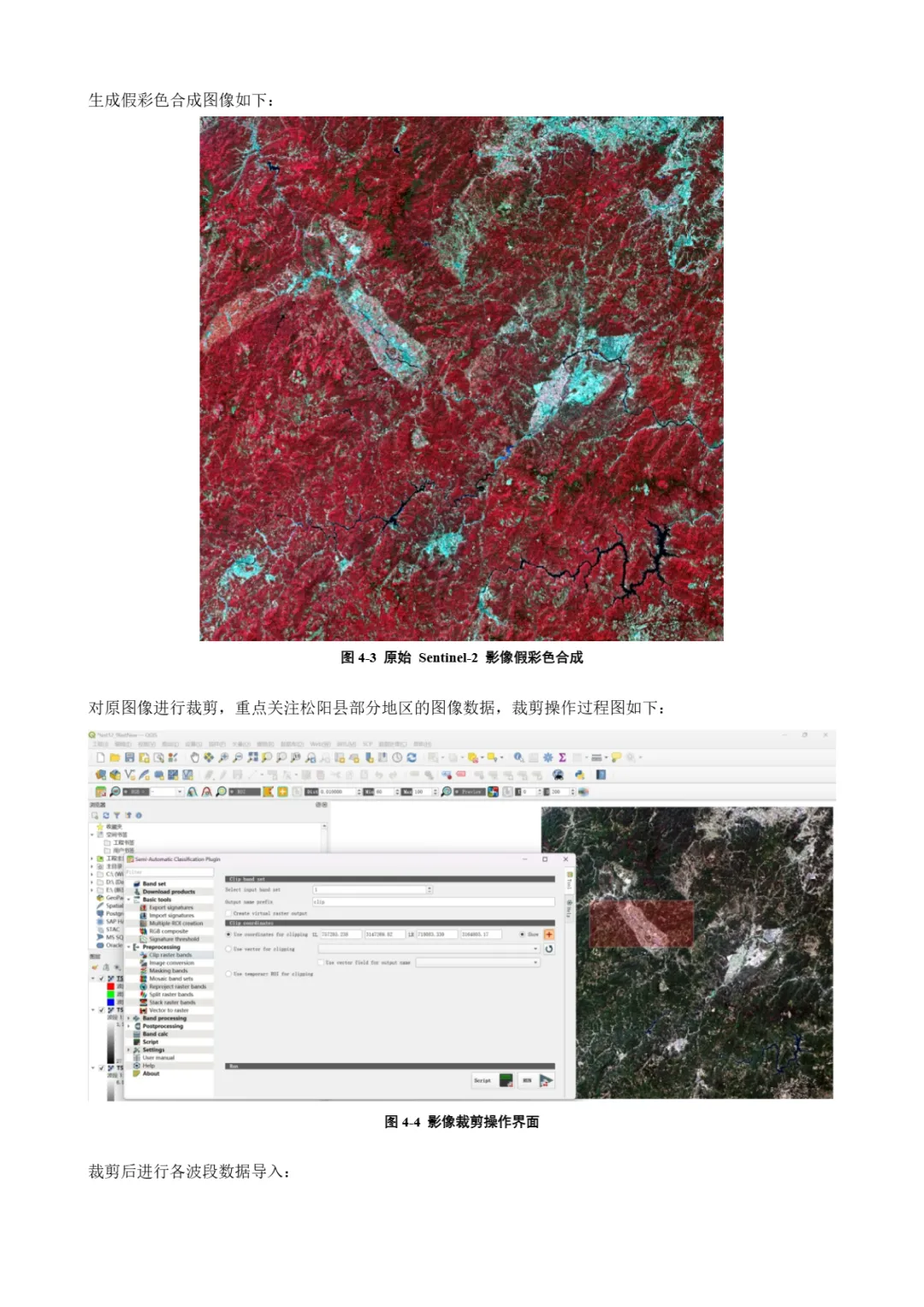Image resolution: width=924 pixels, height=1307 pixels.
Task: Enable Create virtual raster output checkbox
Action: pos(228,913)
